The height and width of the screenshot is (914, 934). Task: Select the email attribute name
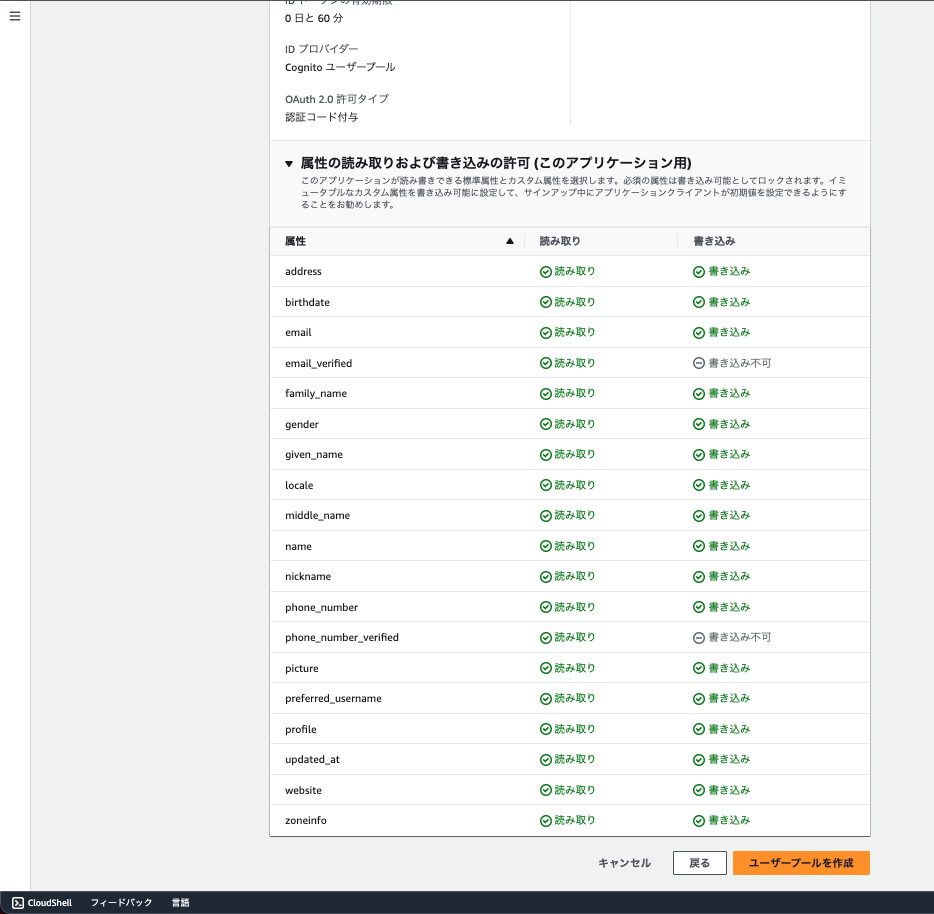(298, 332)
